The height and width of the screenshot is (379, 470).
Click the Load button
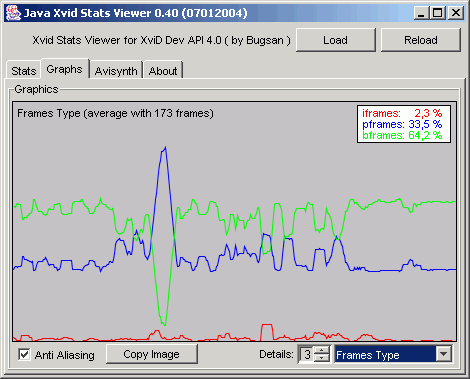point(336,40)
